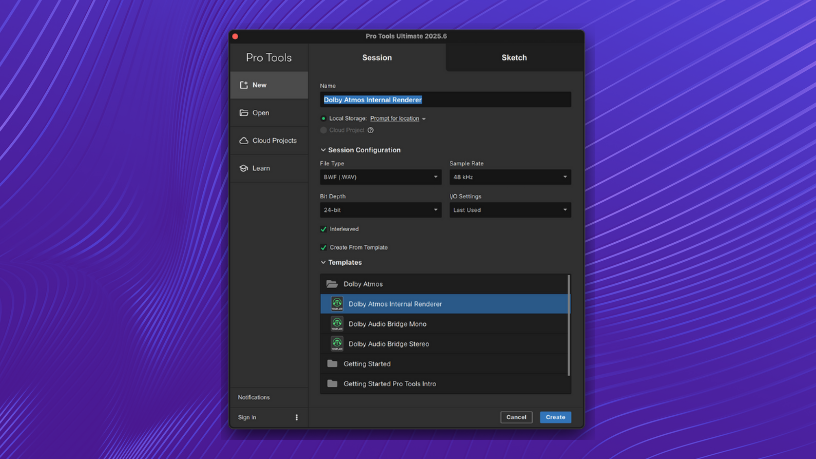Viewport: 816px width, 459px height.
Task: Open the Bit Depth dropdown
Action: 380,210
